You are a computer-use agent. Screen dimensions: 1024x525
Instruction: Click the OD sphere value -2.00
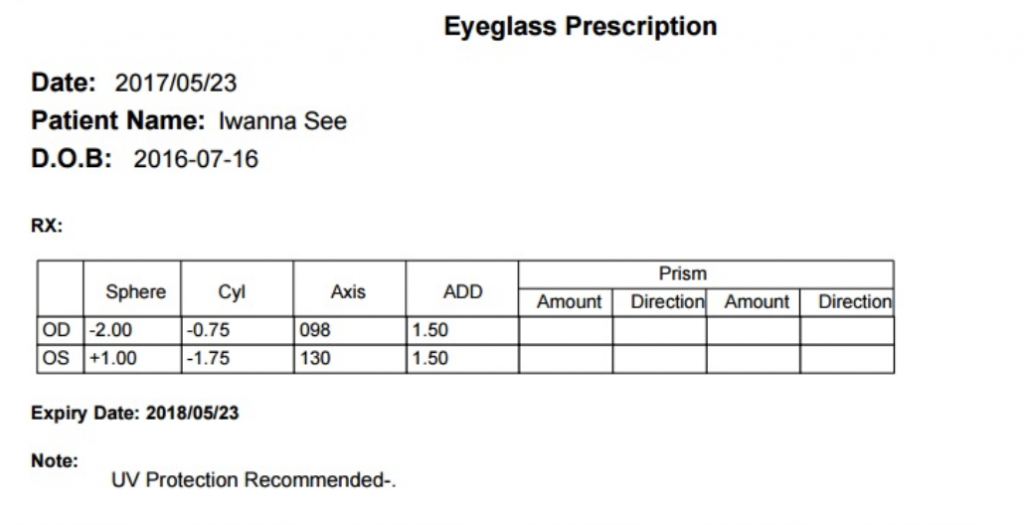tap(110, 330)
